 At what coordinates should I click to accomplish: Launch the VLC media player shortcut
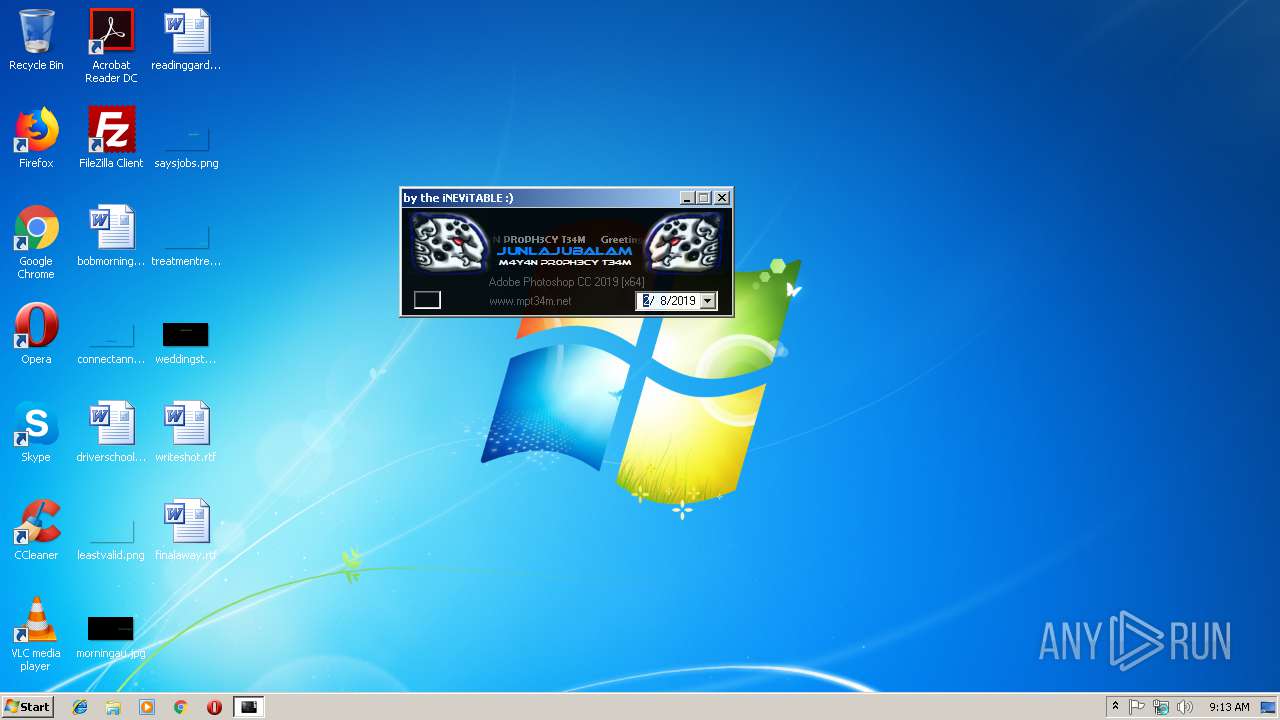tap(36, 635)
